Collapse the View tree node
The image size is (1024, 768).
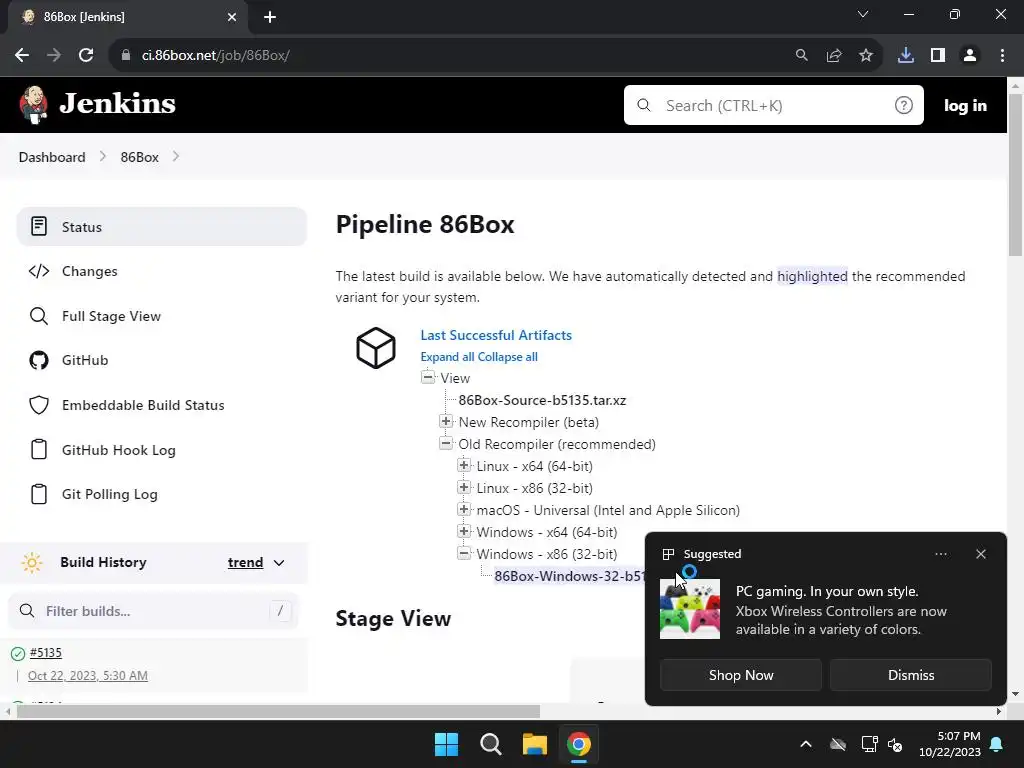428,377
